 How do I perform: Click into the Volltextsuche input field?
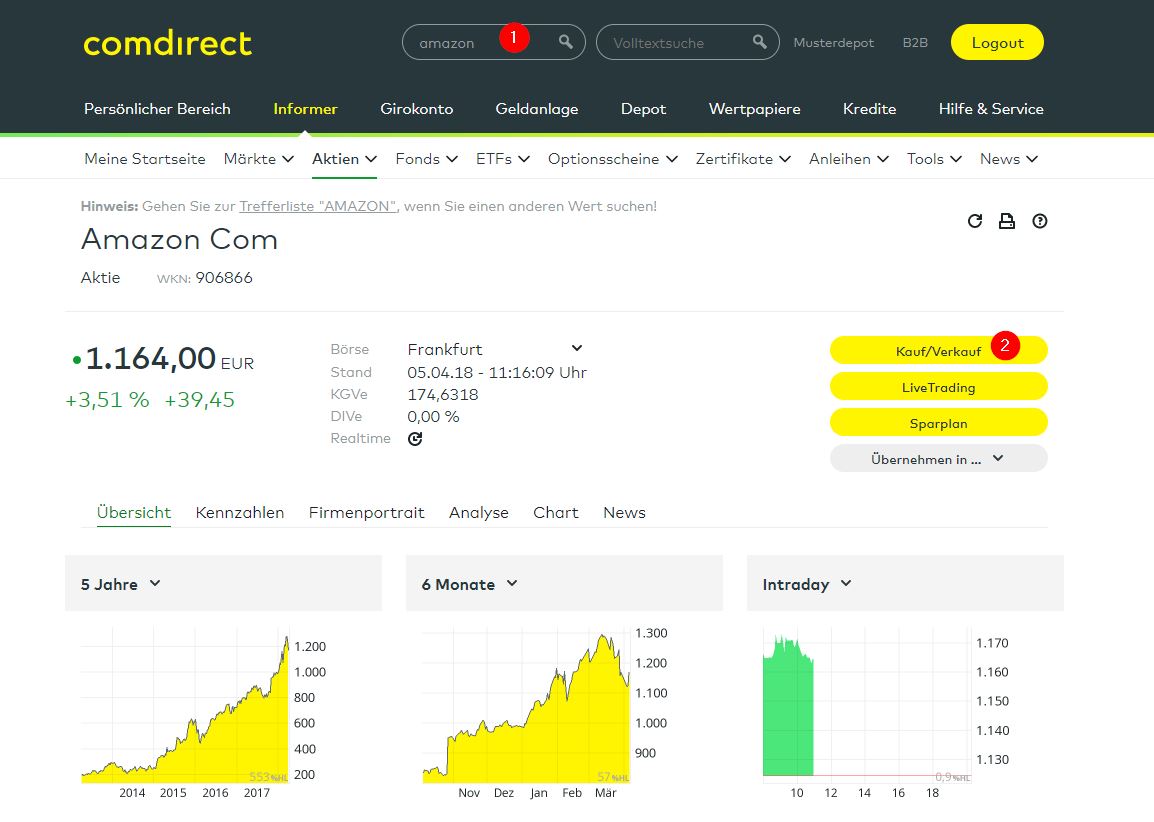pos(670,43)
